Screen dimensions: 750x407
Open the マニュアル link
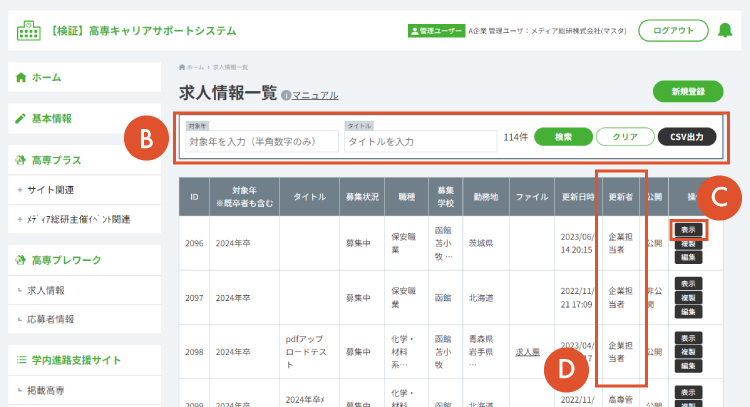(315, 96)
